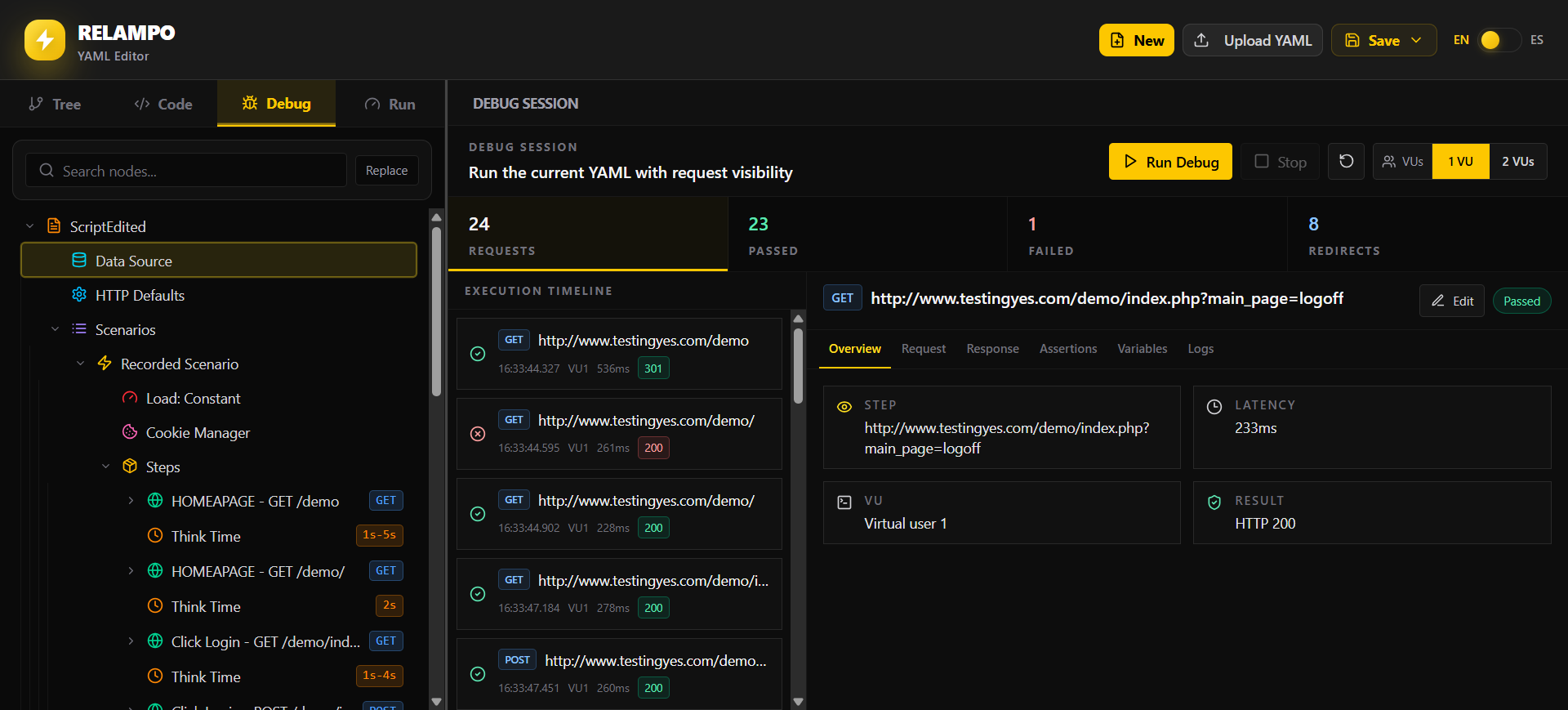Collapse the Recorded Scenario node
The width and height of the screenshot is (1568, 710).
80,364
